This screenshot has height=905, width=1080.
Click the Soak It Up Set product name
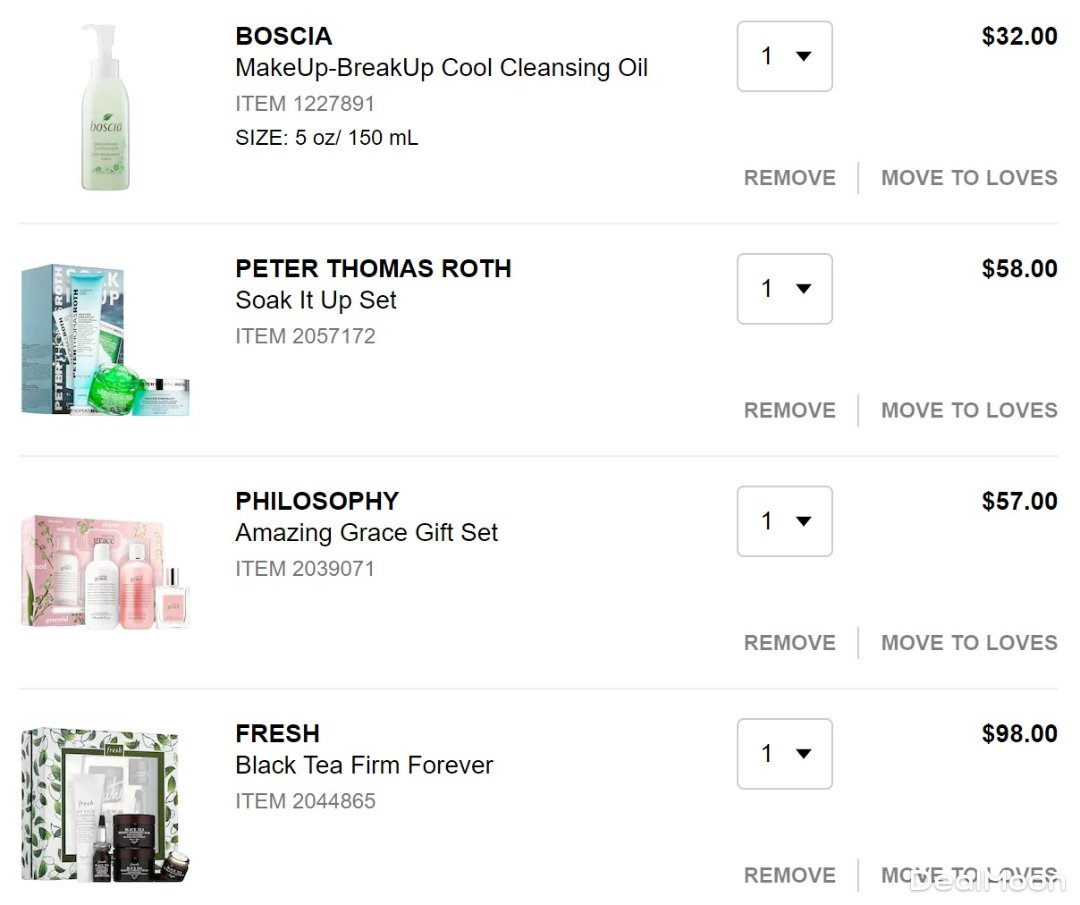(x=316, y=300)
